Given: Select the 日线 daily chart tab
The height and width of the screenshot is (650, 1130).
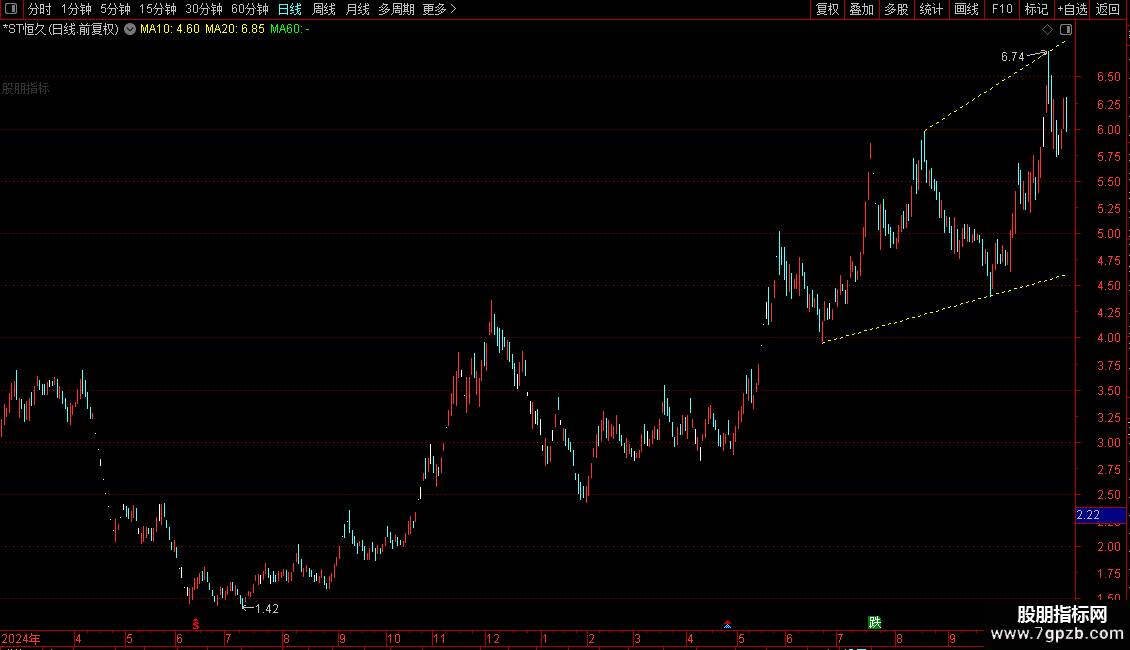Looking at the screenshot, I should pos(290,9).
